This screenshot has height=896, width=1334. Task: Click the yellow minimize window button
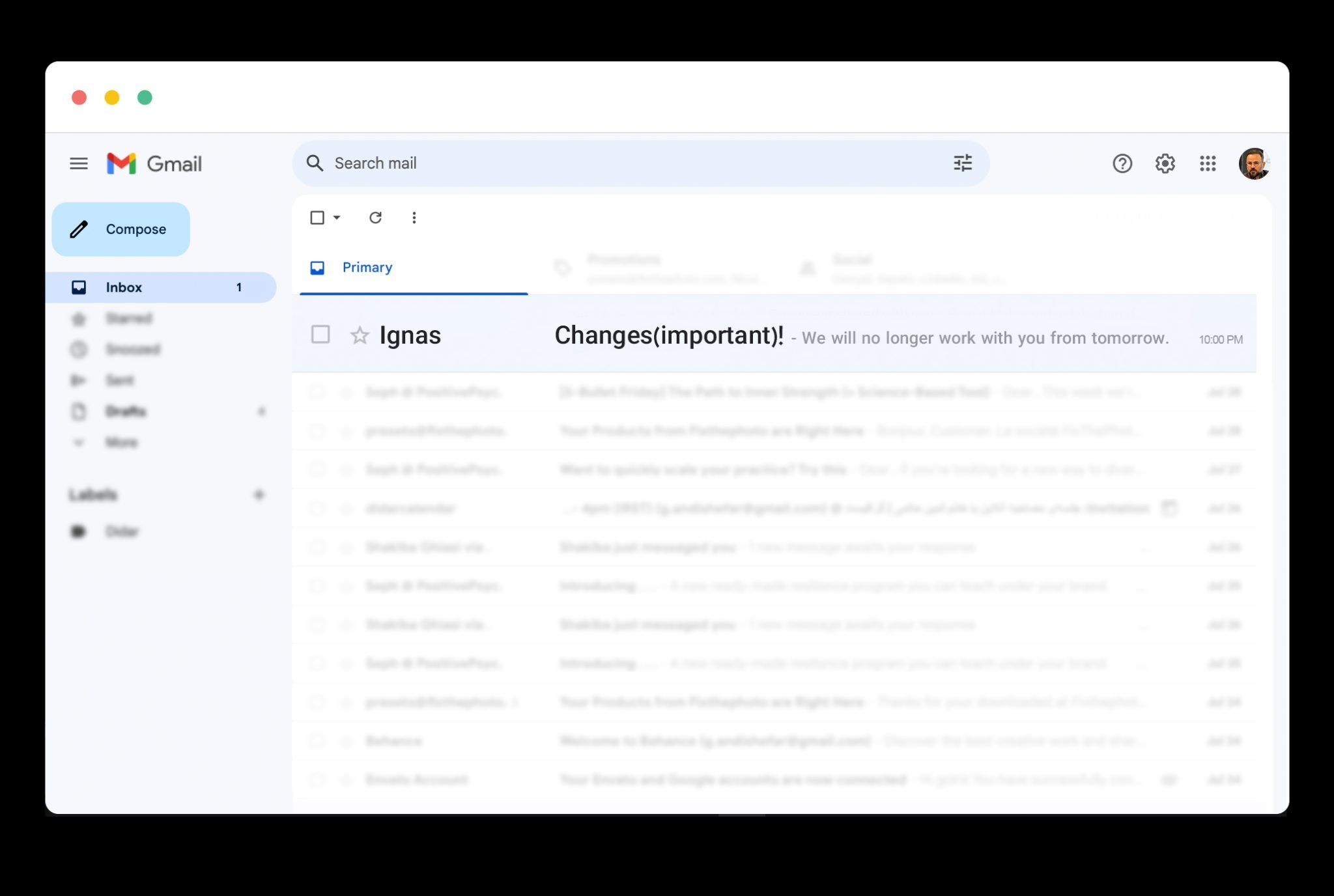point(112,97)
